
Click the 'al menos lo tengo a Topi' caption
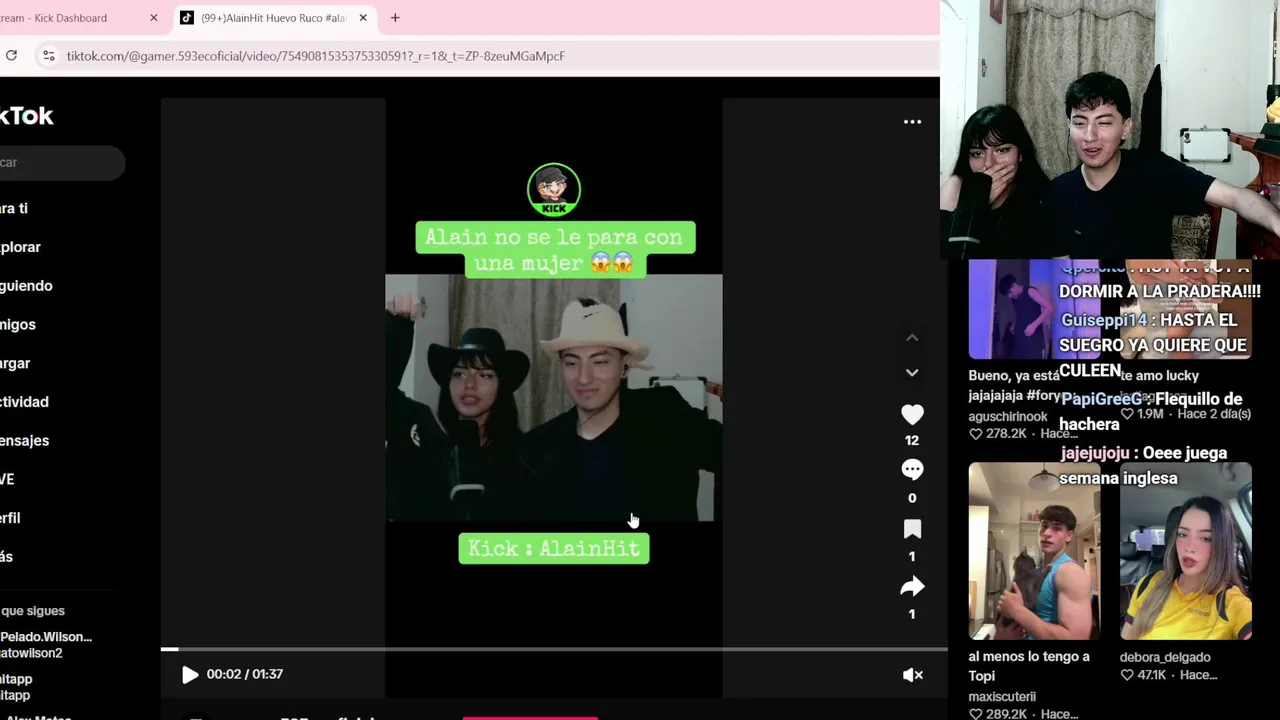1029,666
